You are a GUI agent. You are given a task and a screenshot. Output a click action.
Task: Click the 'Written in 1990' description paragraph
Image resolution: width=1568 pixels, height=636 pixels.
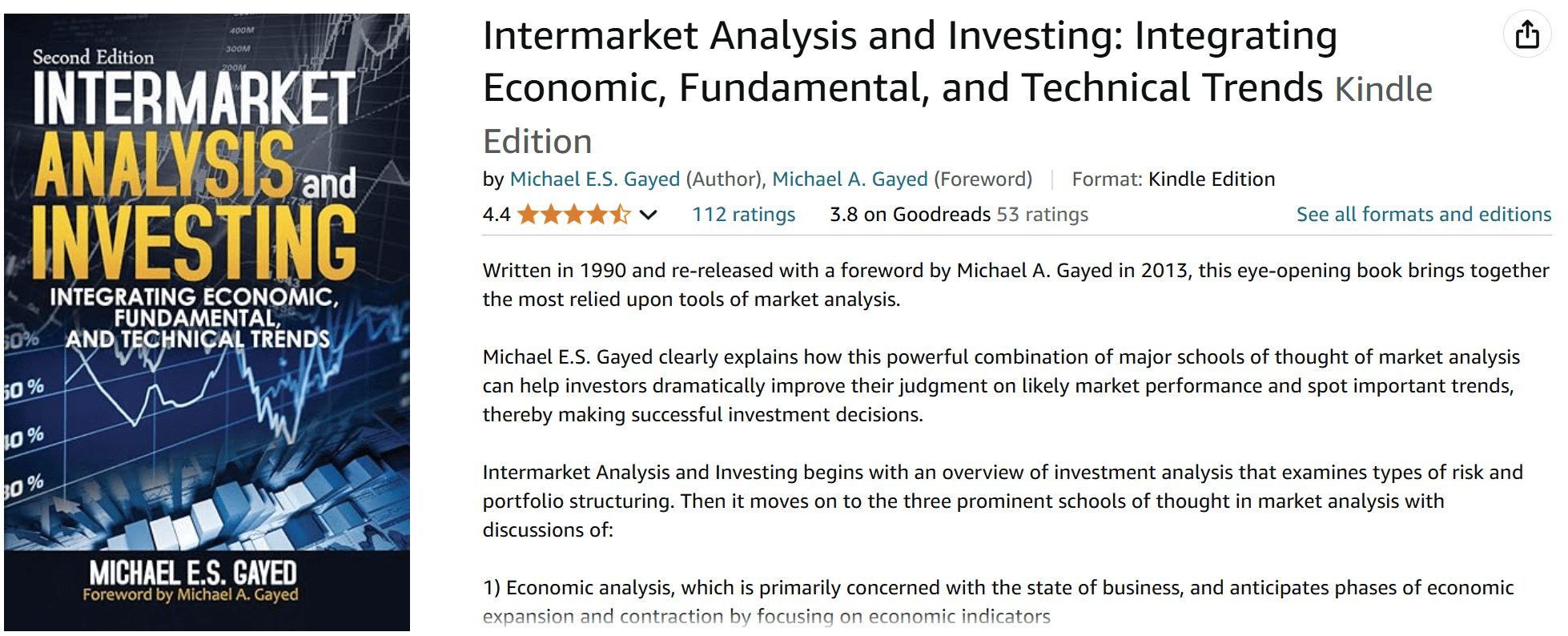(1015, 284)
